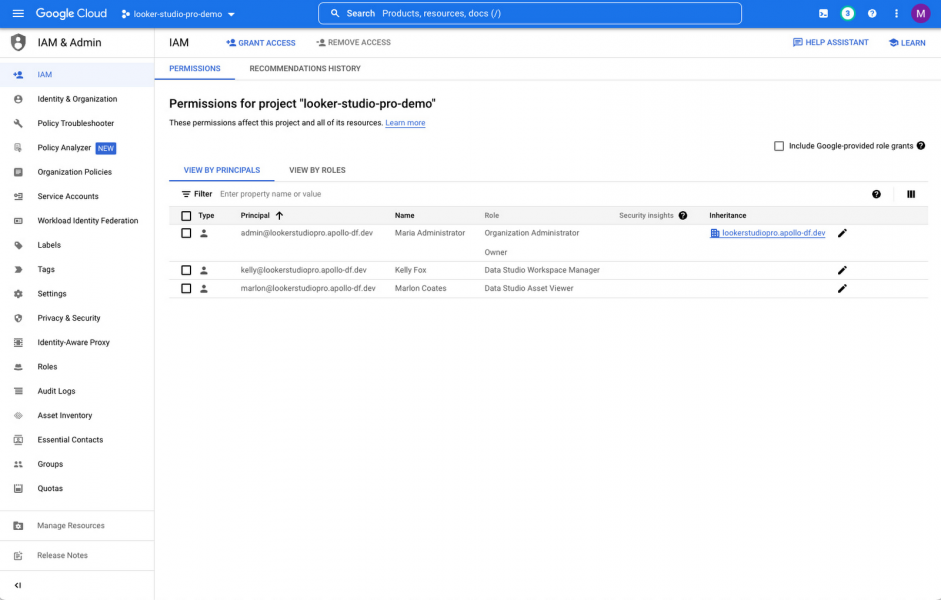Toggle Include Google-provided role grants checkbox
Screen dimensions: 941x600
click(779, 146)
